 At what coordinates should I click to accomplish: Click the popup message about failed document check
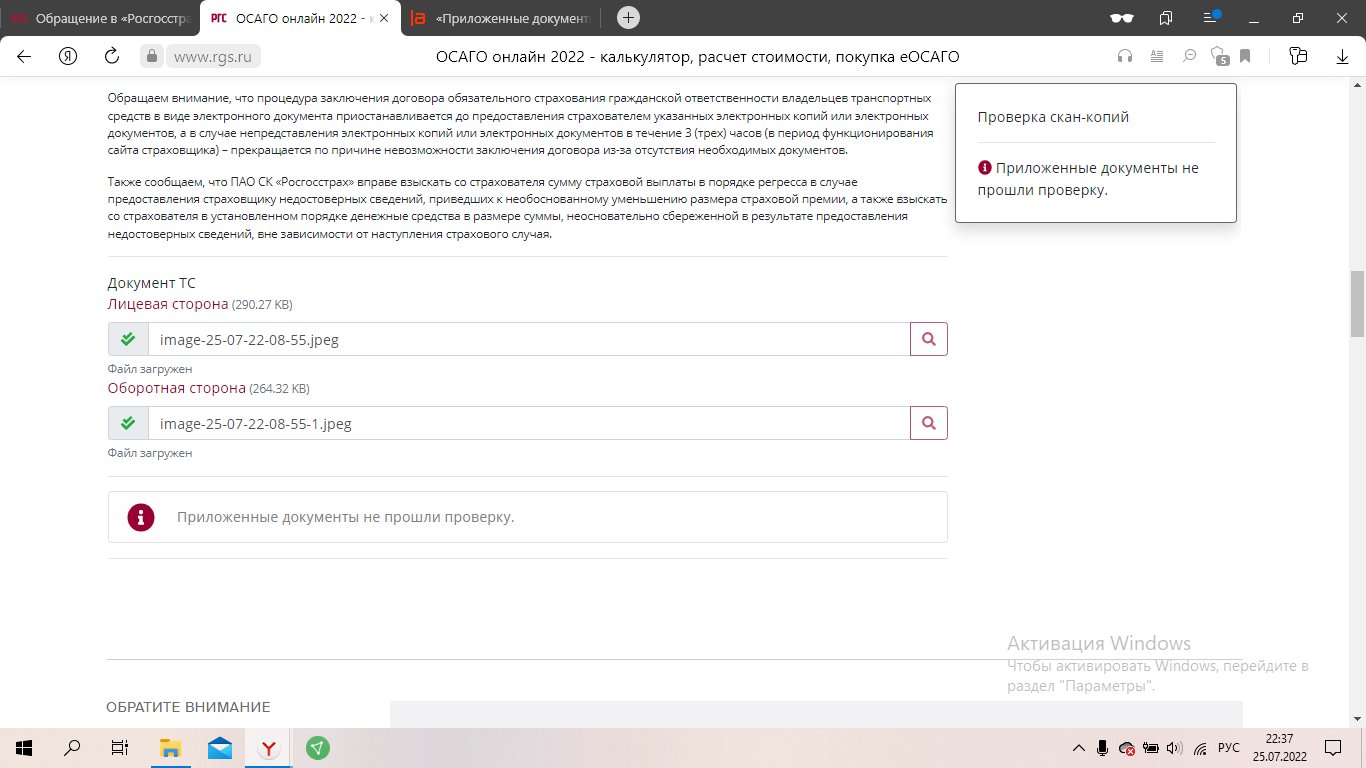pyautogui.click(x=1088, y=179)
